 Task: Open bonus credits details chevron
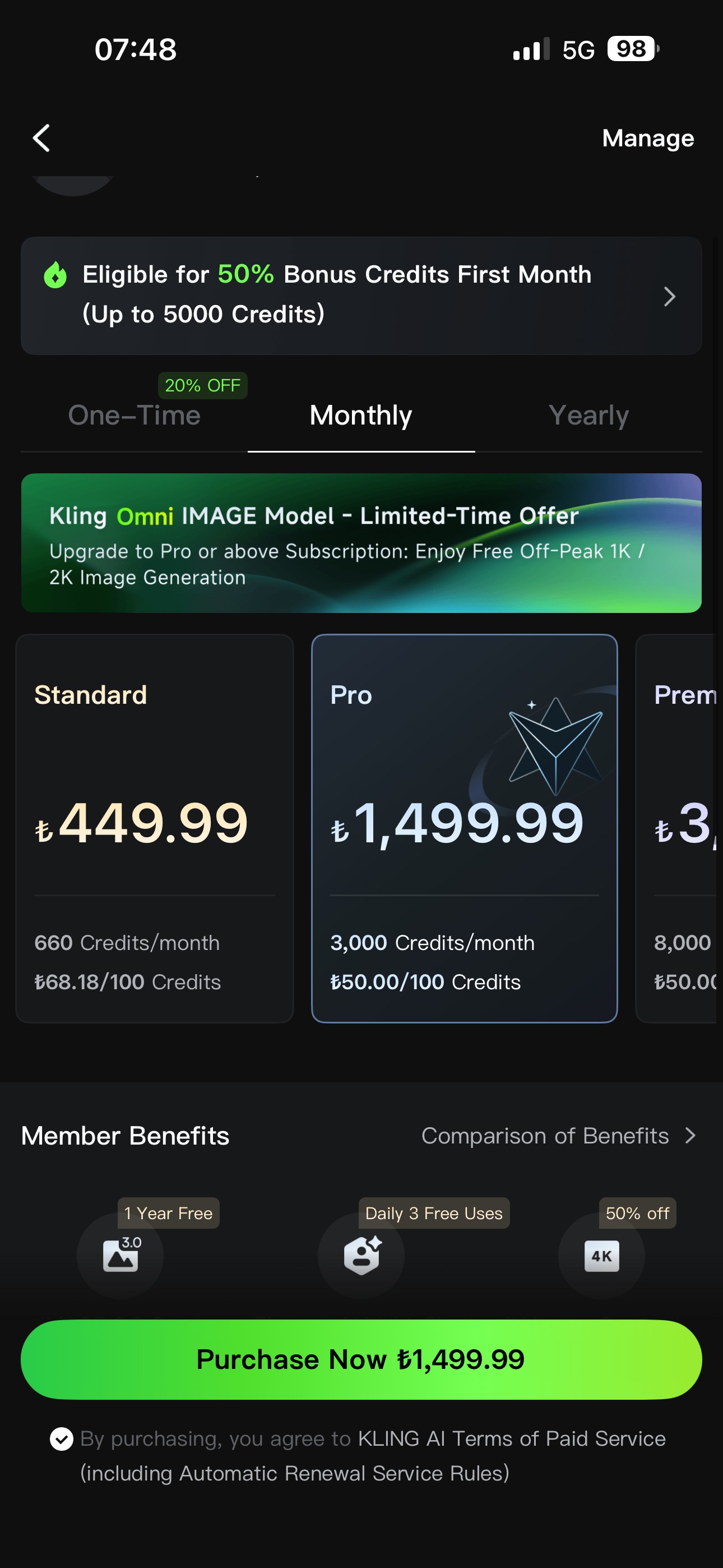pos(669,297)
